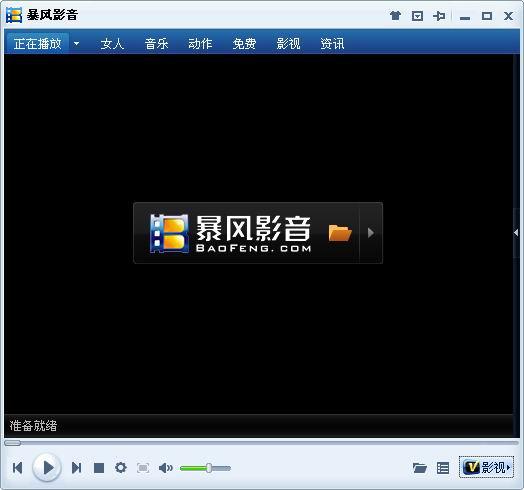Start playback with the play button
This screenshot has width=524, height=490.
click(47, 468)
